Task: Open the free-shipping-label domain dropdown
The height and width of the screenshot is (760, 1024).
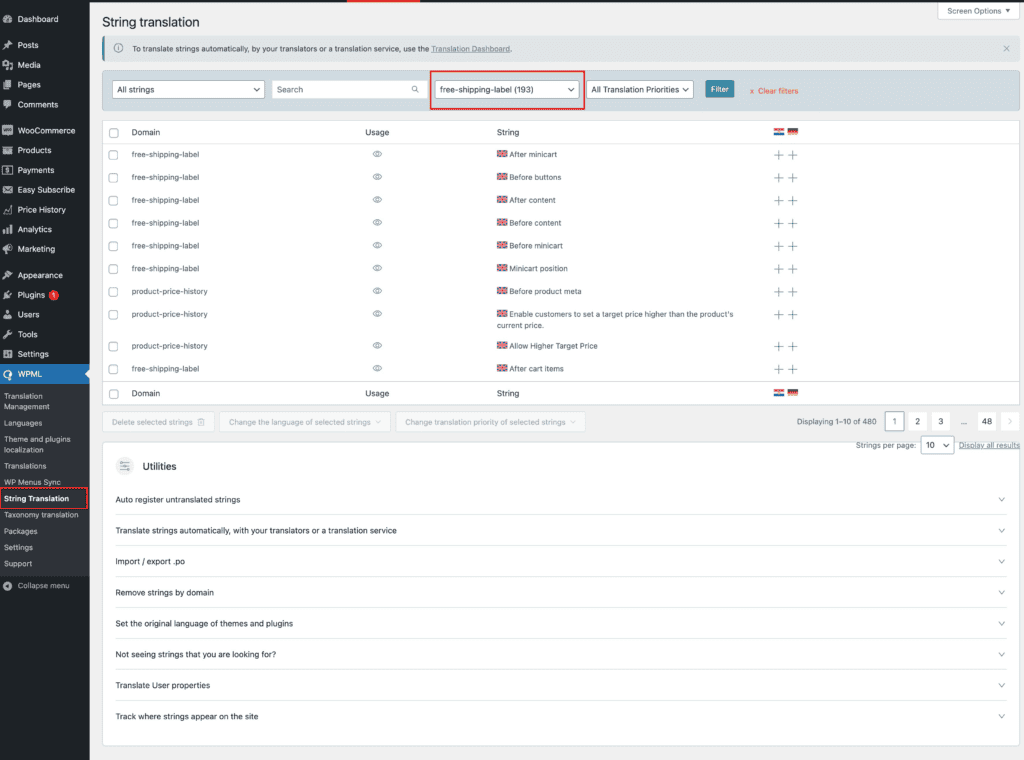Action: tap(507, 90)
